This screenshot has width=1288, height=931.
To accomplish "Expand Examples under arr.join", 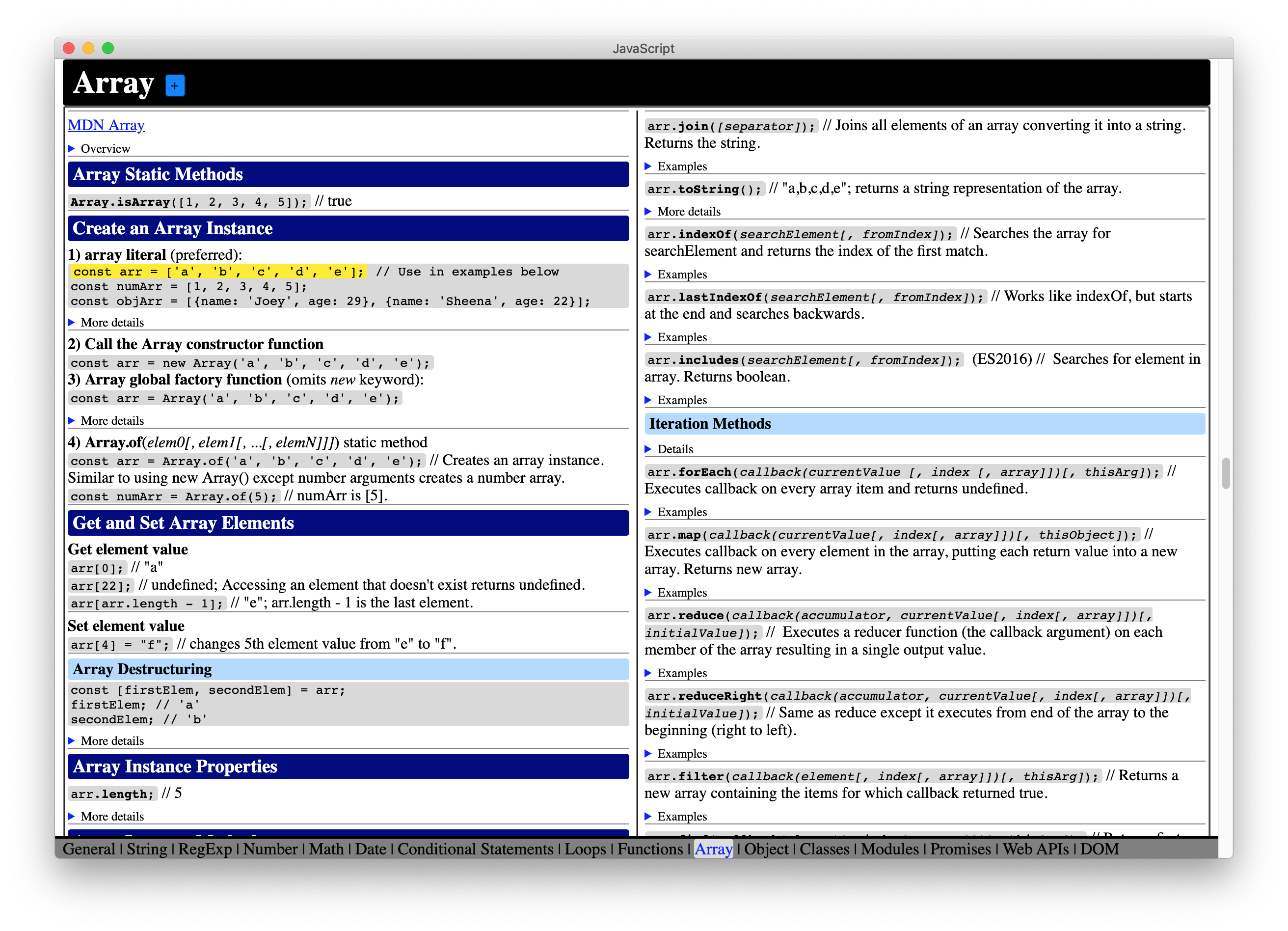I will (x=648, y=166).
